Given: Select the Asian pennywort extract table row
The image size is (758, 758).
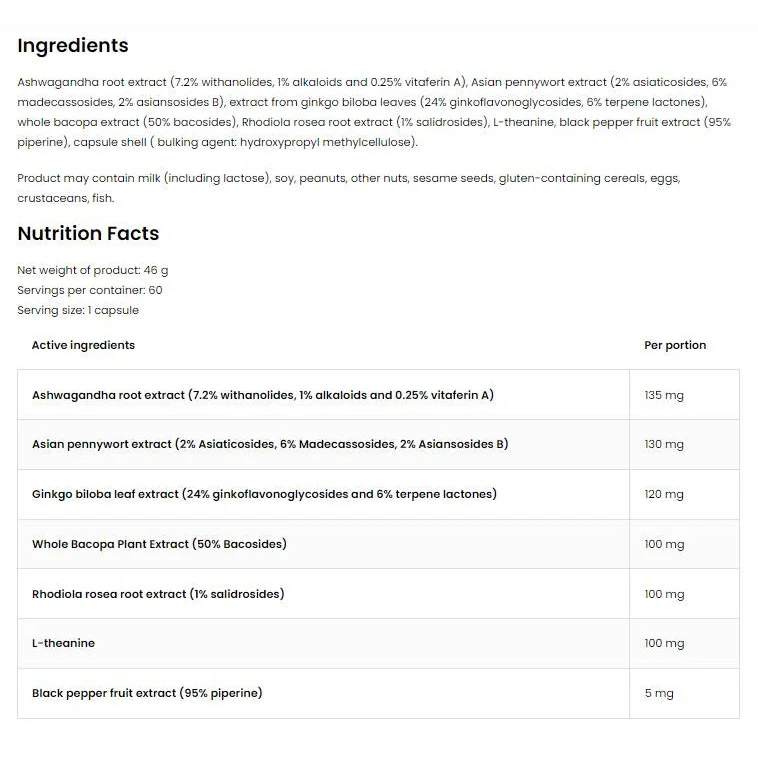Looking at the screenshot, I should (378, 444).
